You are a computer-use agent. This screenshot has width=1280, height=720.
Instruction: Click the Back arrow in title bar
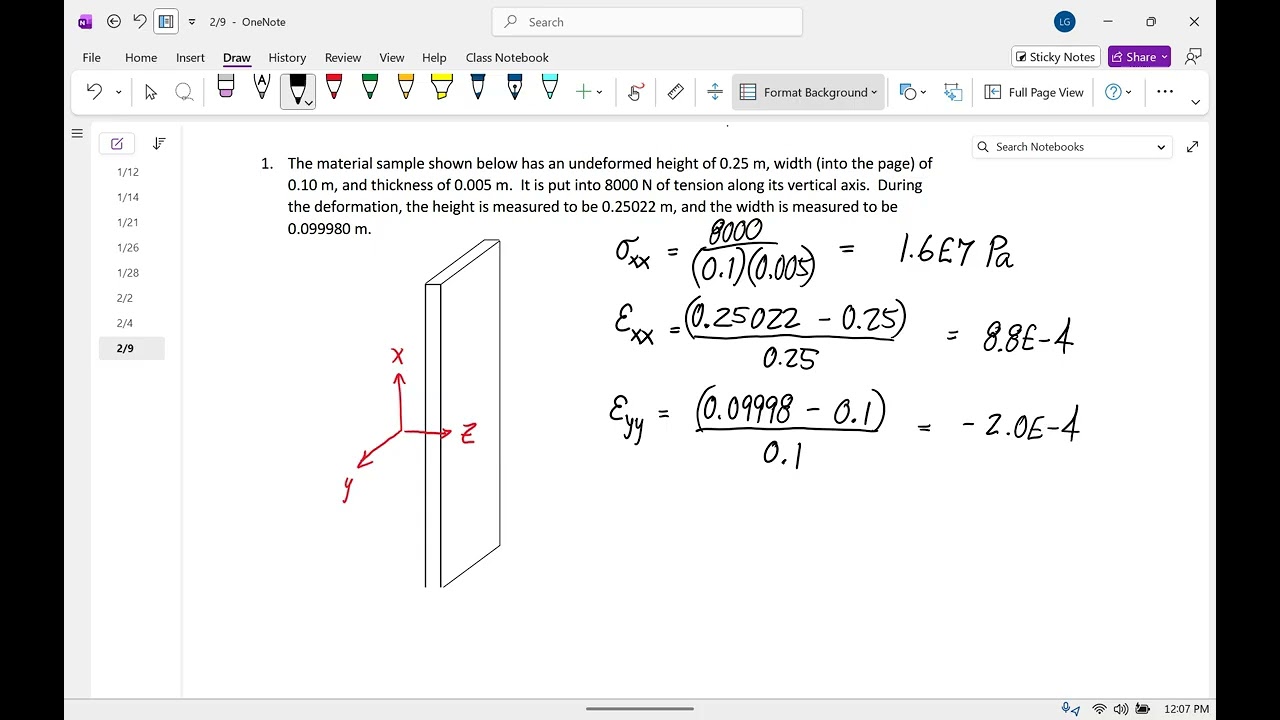click(x=114, y=21)
